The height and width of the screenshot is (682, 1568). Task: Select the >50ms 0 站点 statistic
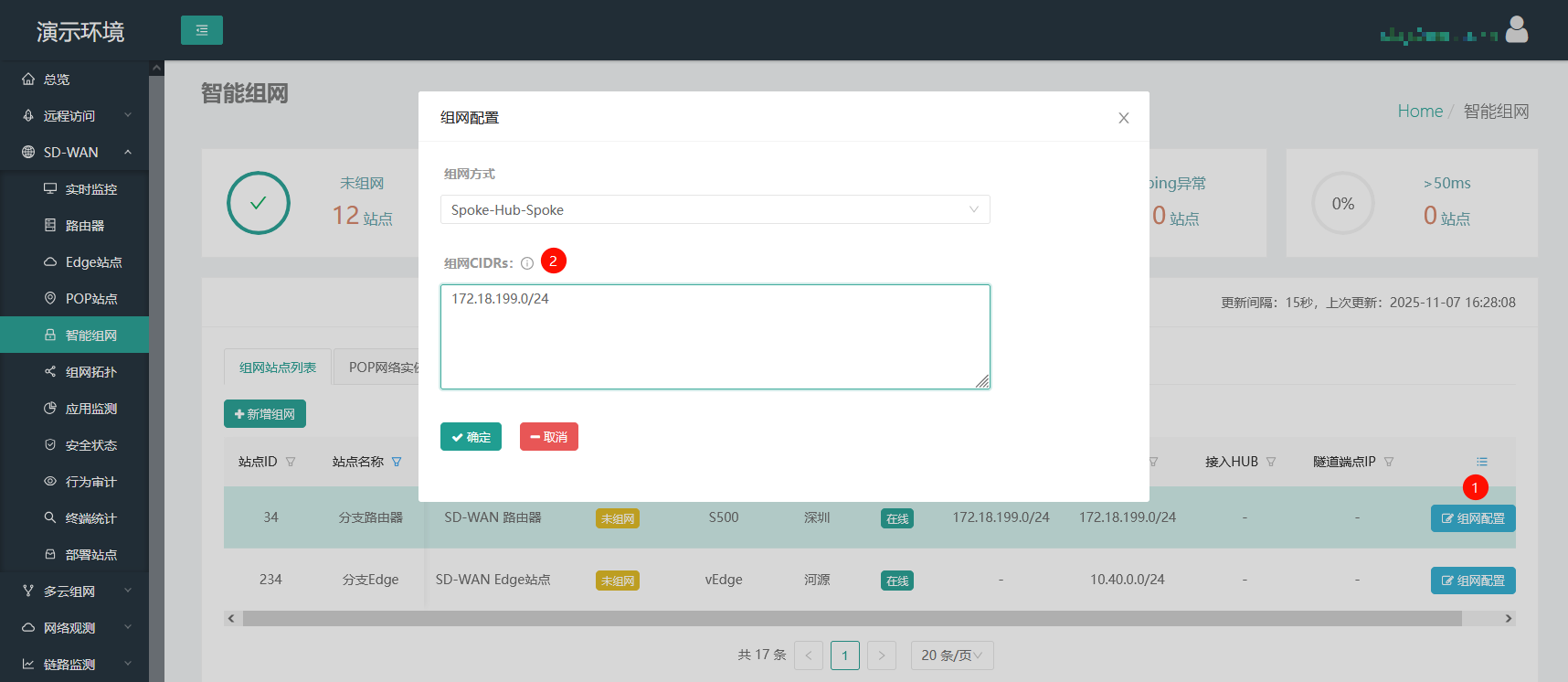(x=1447, y=202)
